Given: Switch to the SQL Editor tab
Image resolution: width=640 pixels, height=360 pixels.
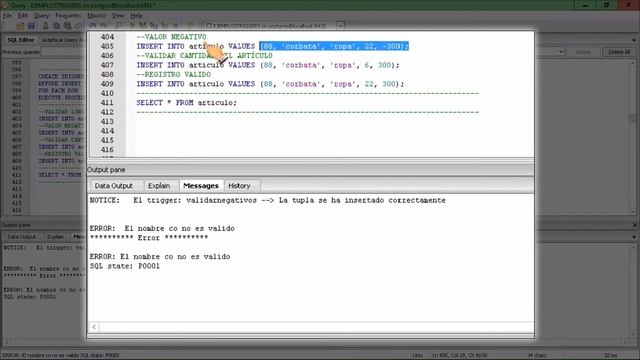Looking at the screenshot, I should [x=20, y=40].
